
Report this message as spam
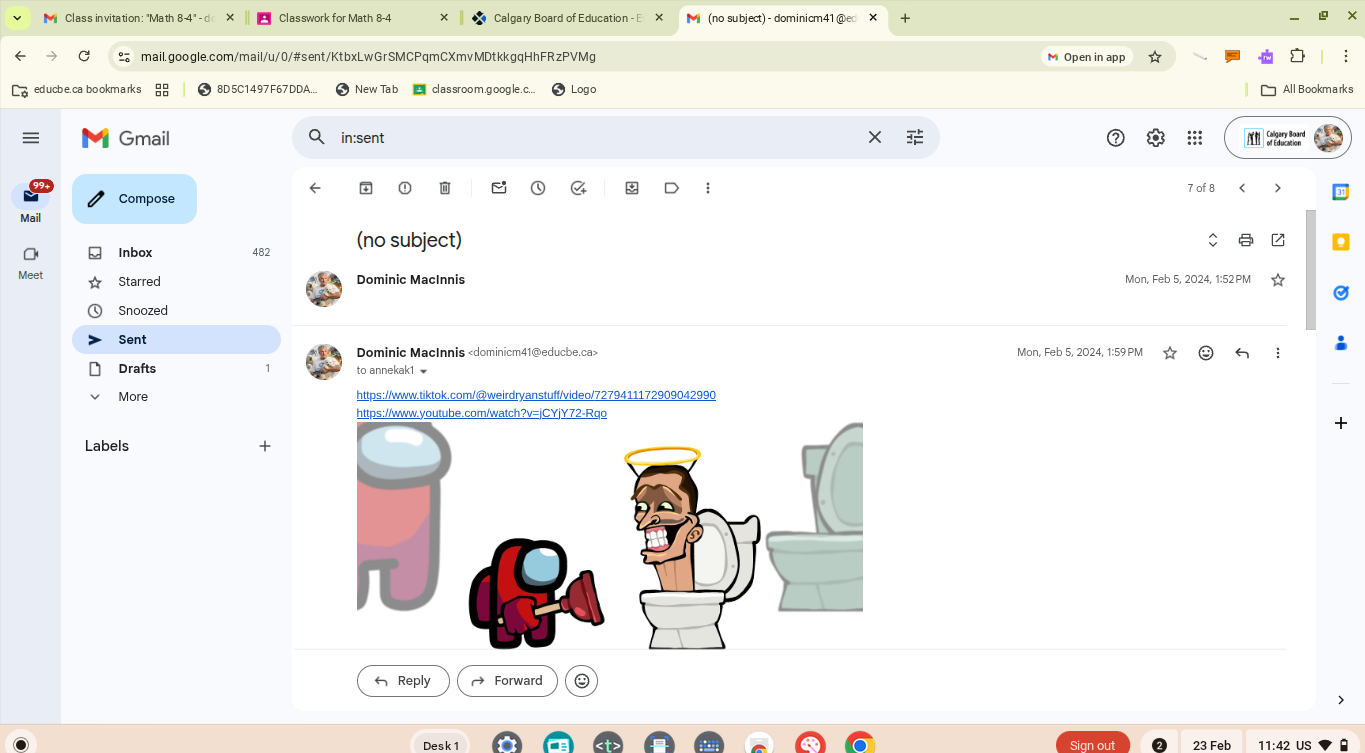405,188
